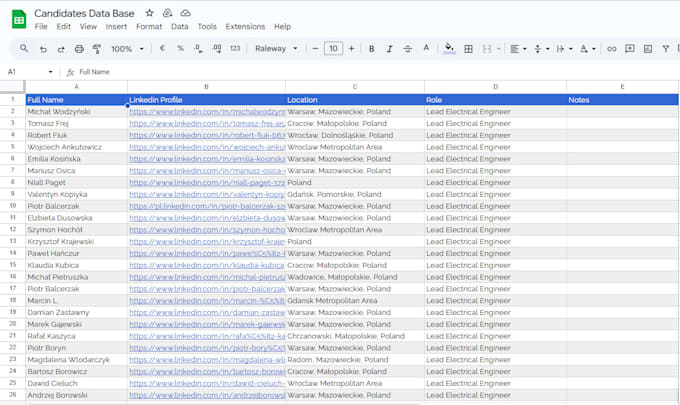
Task: Click the font size 10 field
Action: pyautogui.click(x=333, y=49)
